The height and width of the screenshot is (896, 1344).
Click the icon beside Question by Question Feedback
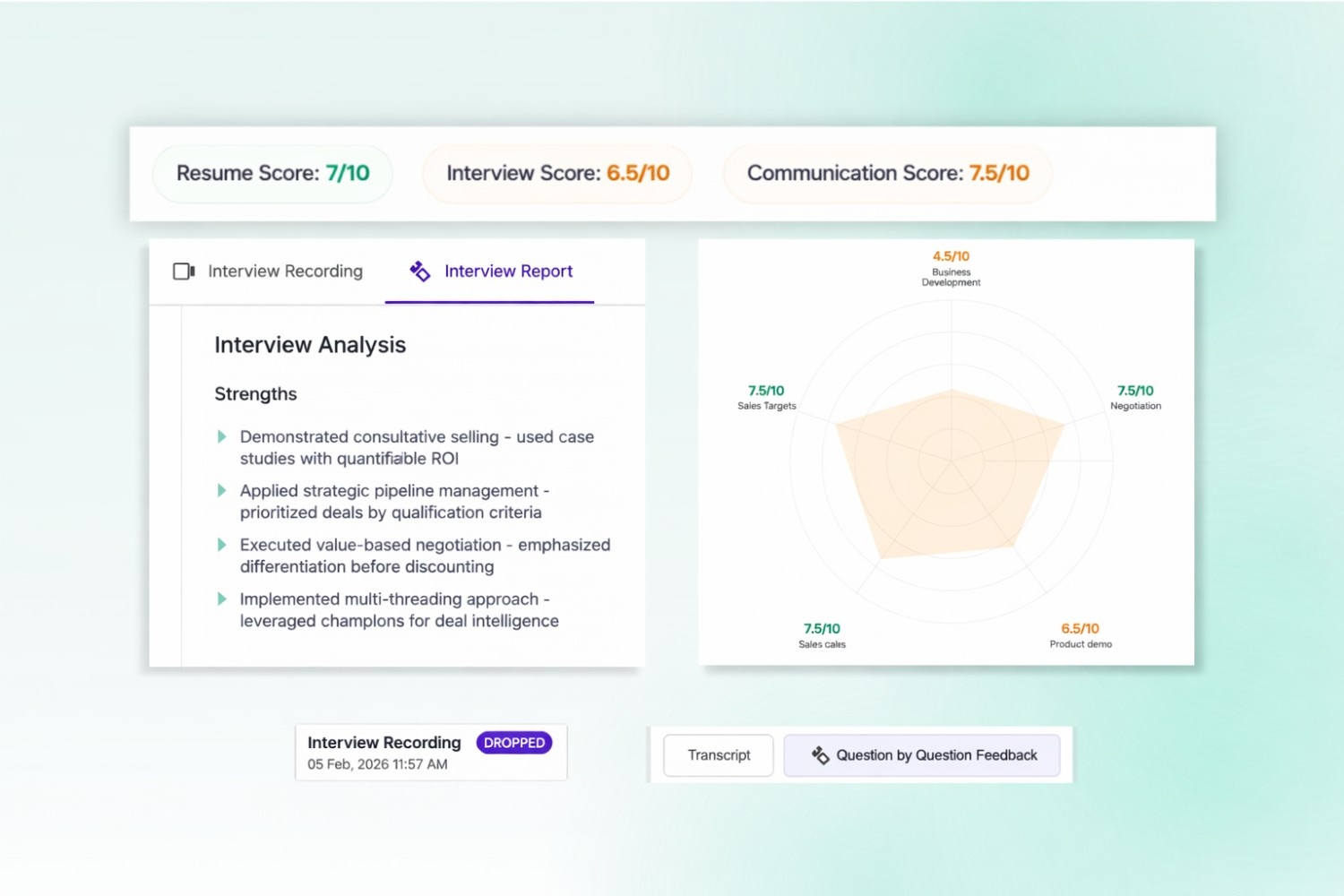pyautogui.click(x=821, y=755)
